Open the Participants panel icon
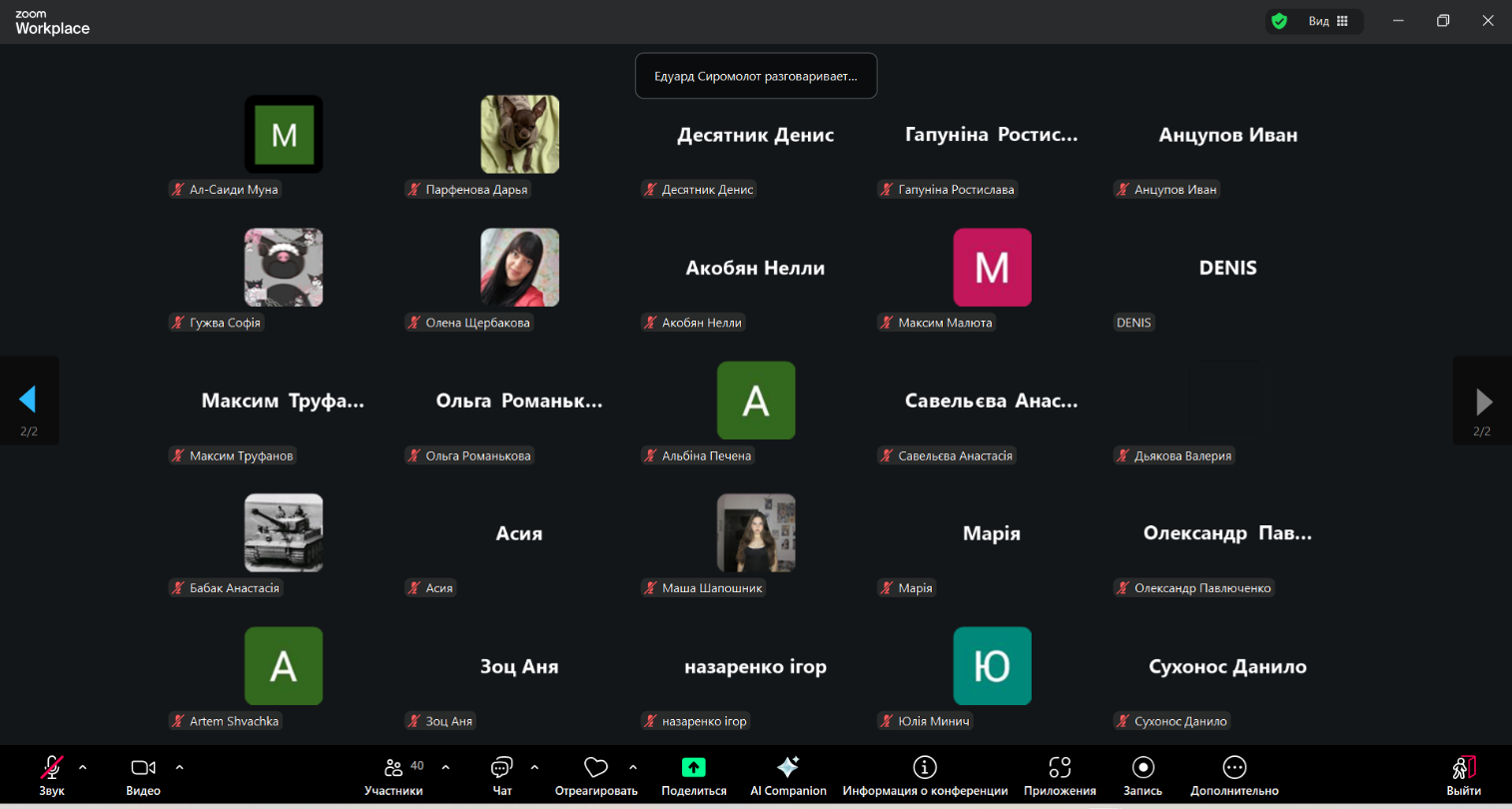Viewport: 1512px width, 809px height. click(x=393, y=768)
